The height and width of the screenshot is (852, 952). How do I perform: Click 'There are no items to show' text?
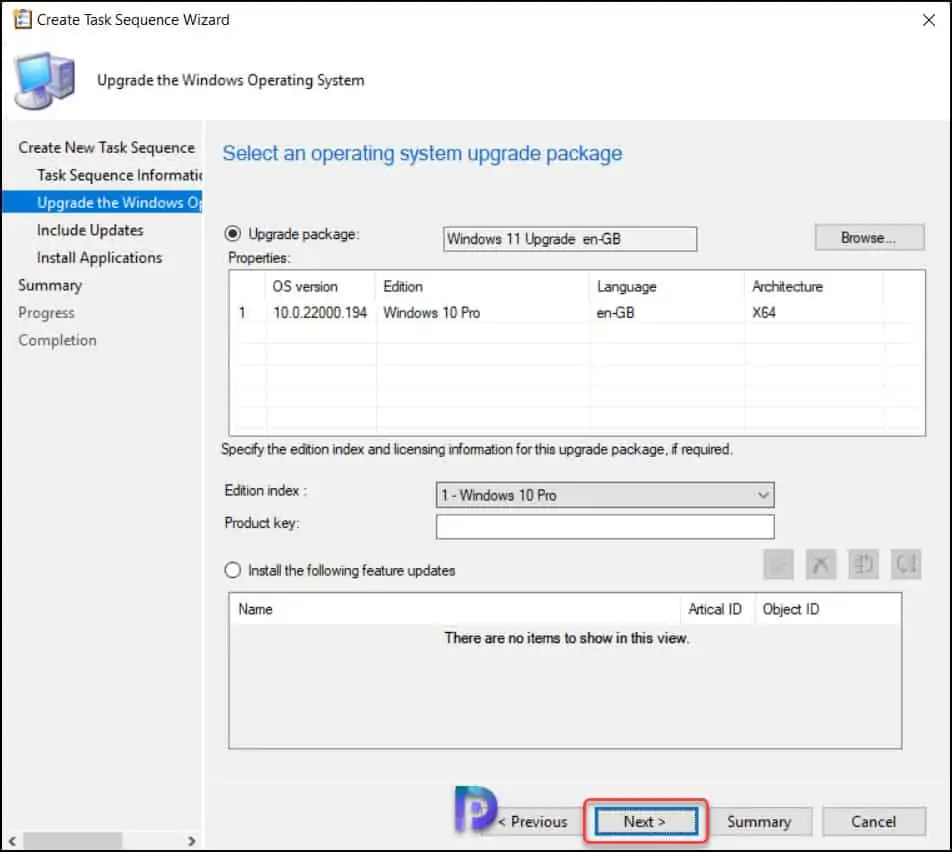coord(566,638)
